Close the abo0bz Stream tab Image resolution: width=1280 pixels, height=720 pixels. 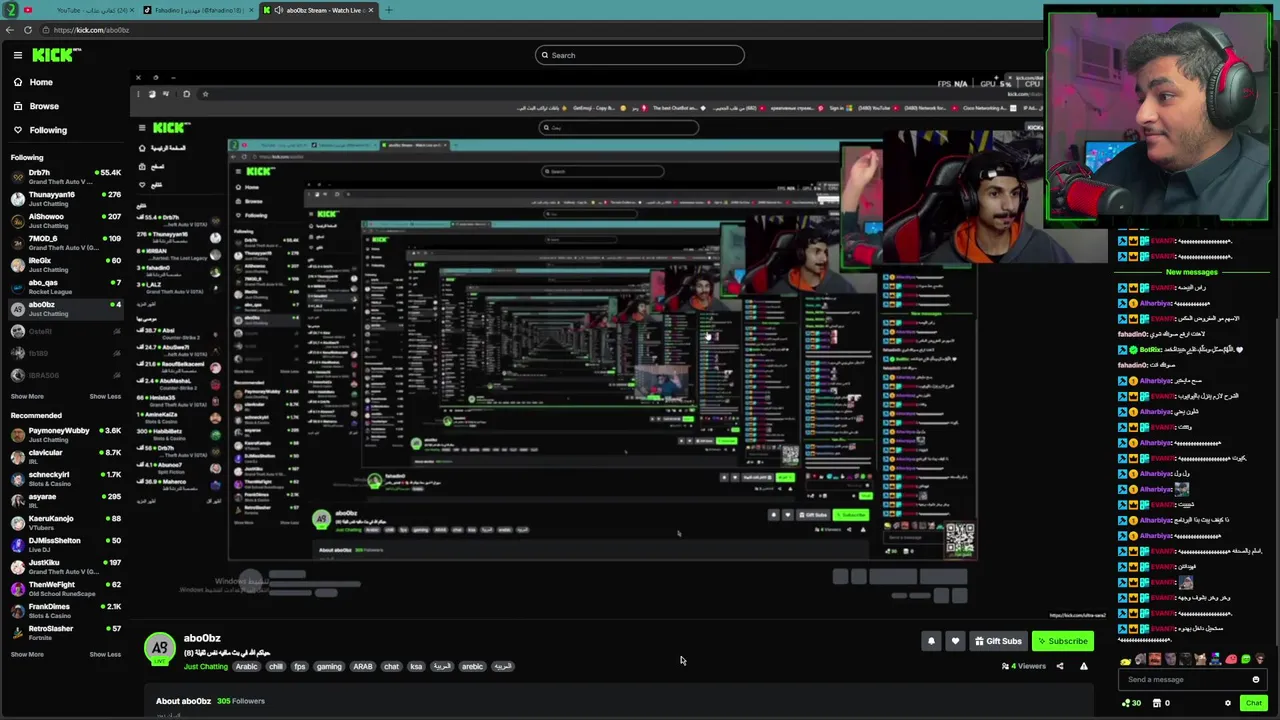(x=371, y=10)
